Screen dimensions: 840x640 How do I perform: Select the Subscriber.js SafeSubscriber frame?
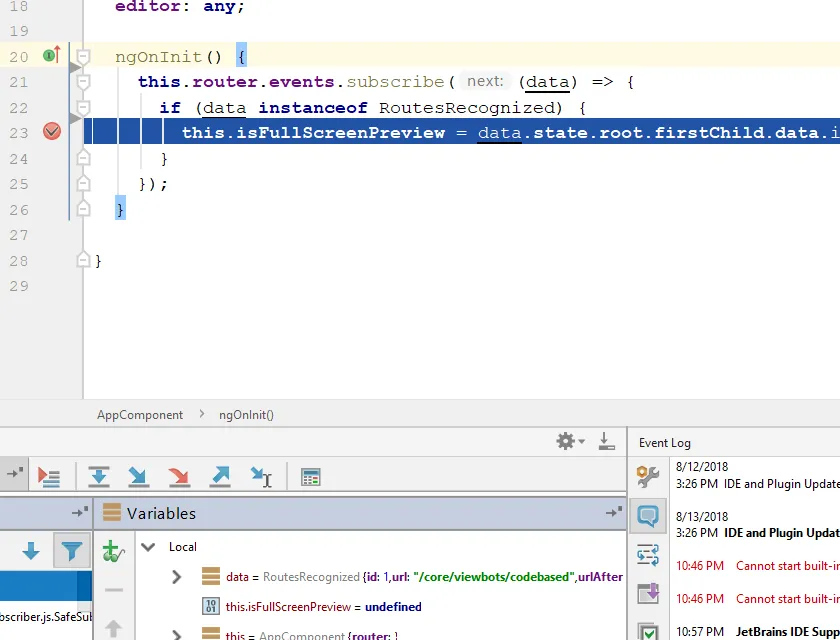click(46, 616)
